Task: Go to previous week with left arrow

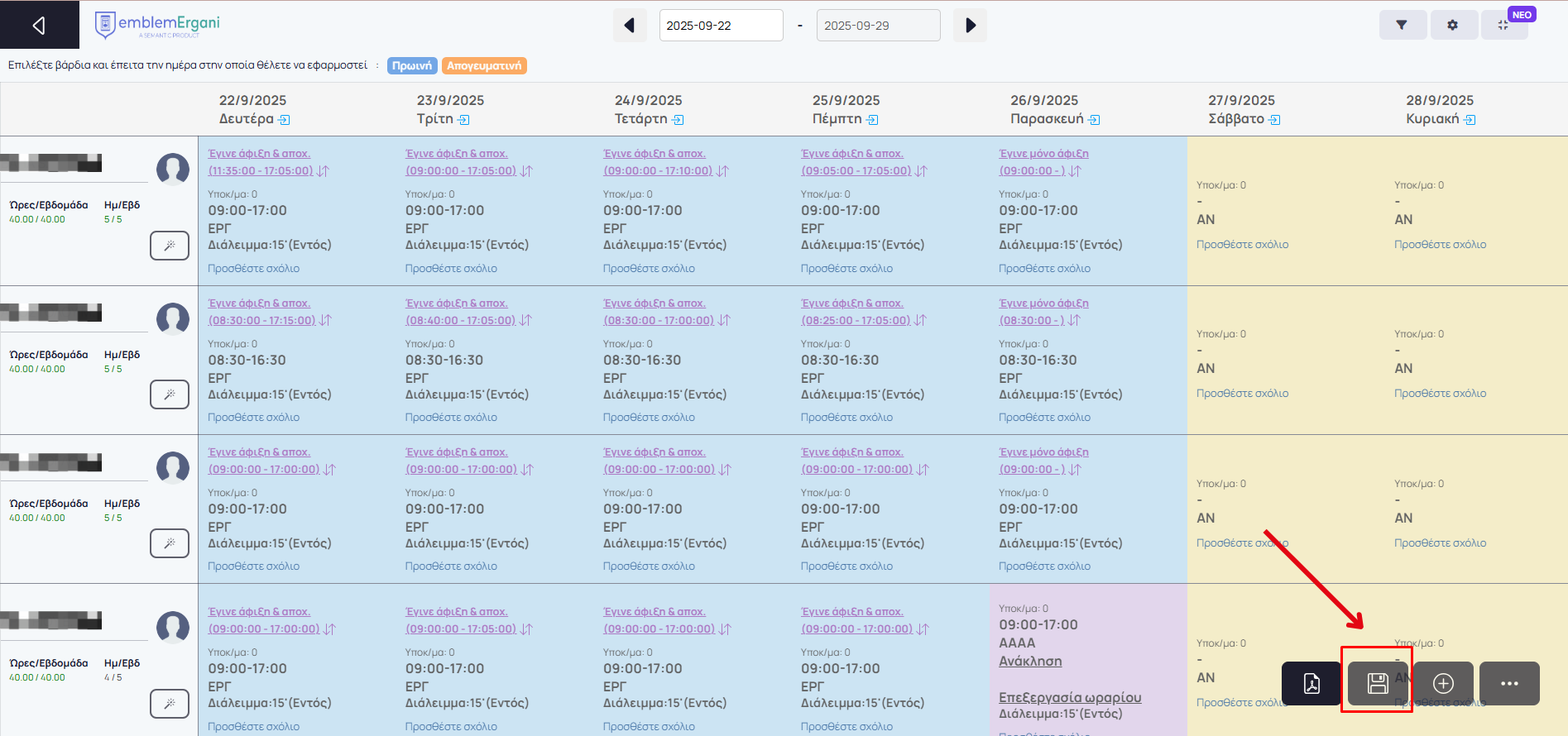Action: click(630, 26)
